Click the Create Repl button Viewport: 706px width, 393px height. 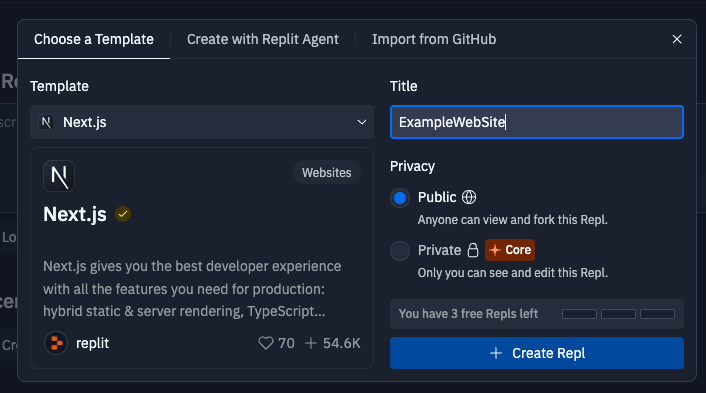point(537,353)
